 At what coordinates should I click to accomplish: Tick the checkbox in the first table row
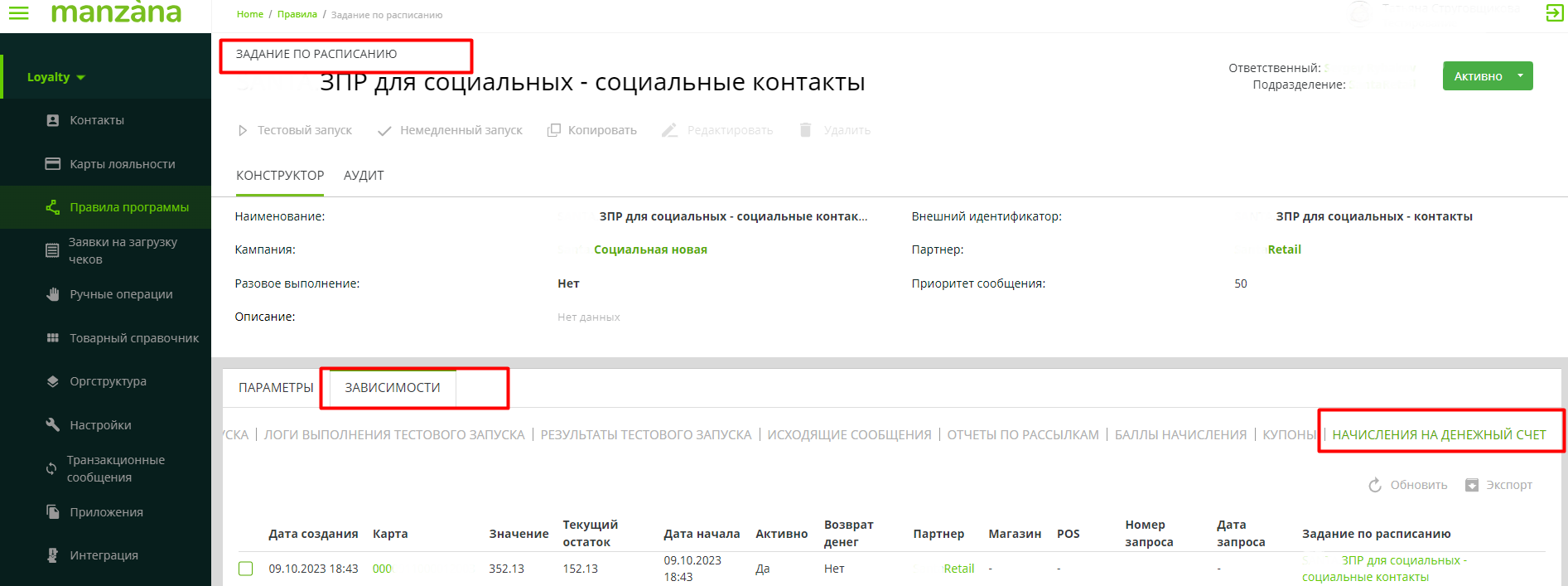246,569
